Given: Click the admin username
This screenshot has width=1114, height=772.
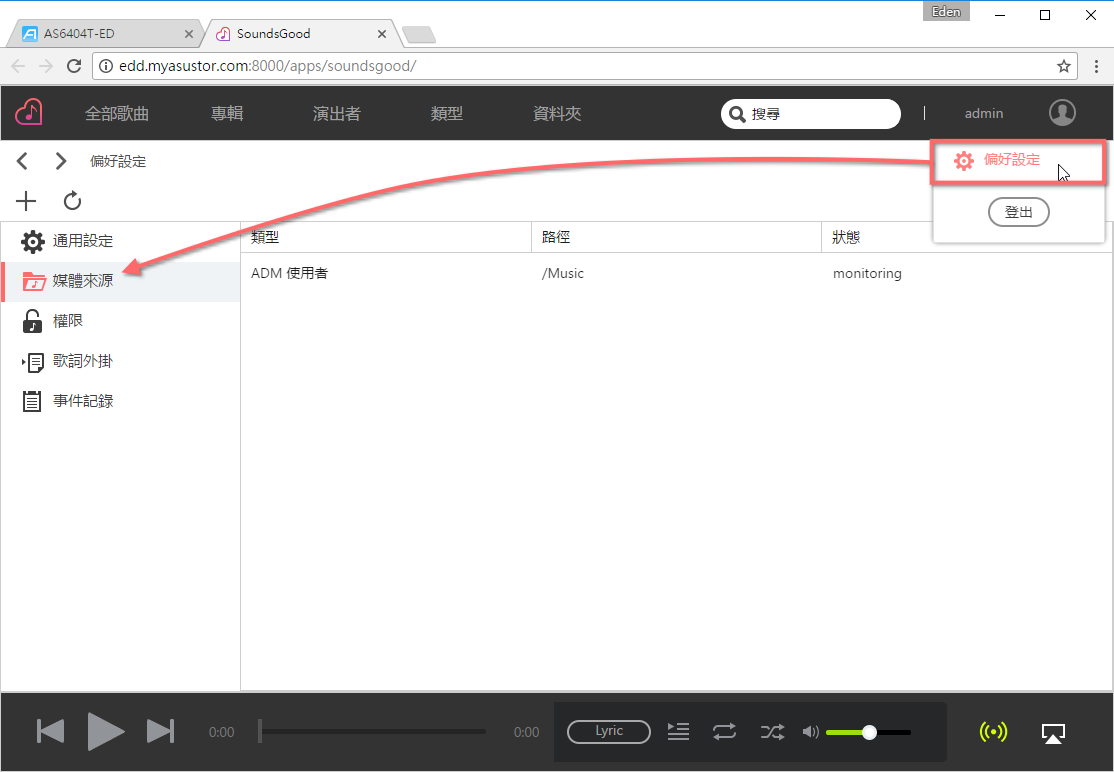Looking at the screenshot, I should click(984, 114).
